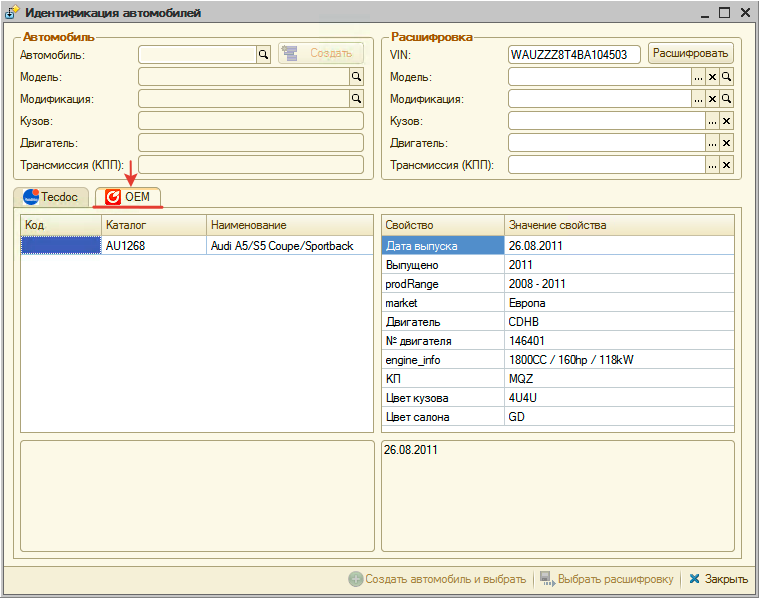Select the AU1268 catalog row
The width and height of the screenshot is (759, 598).
coord(153,245)
